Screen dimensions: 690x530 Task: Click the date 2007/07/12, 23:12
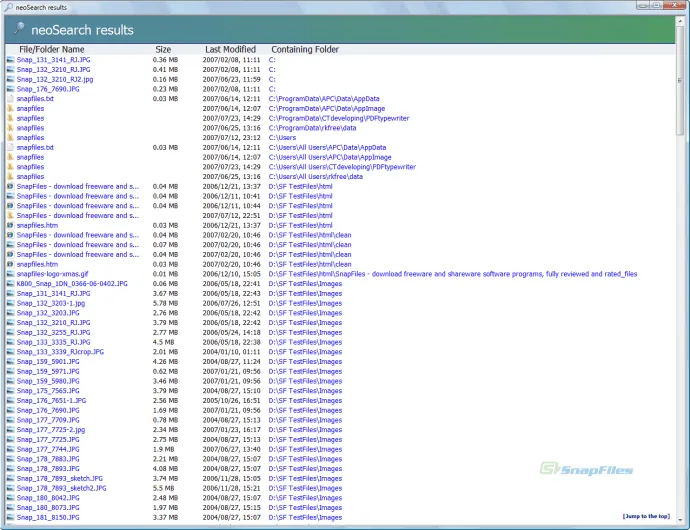click(231, 137)
